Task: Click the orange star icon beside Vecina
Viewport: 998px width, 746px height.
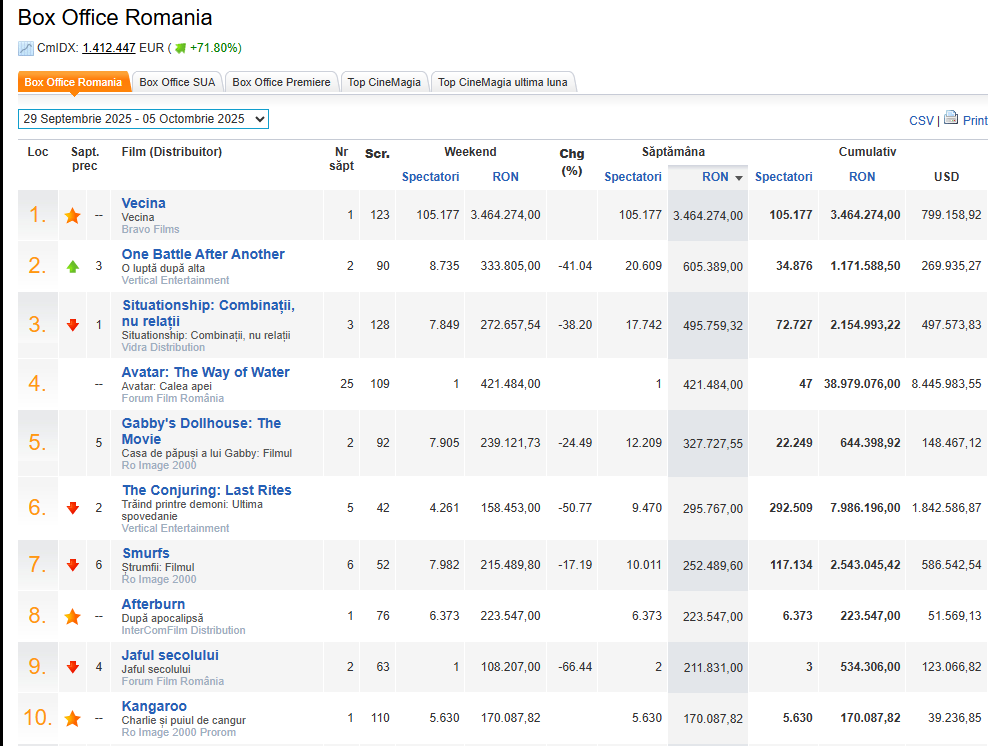Action: (x=72, y=215)
